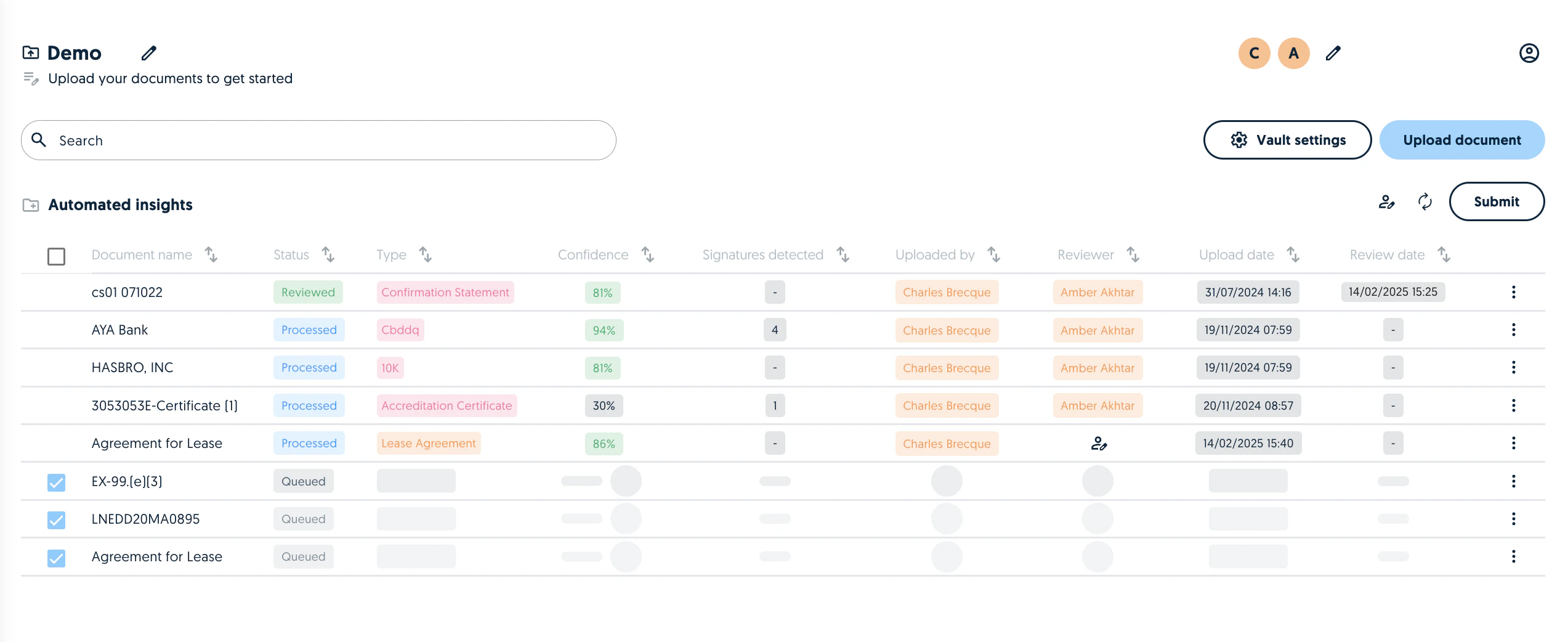
Task: Toggle the select-all checkbox in table header
Action: [56, 256]
